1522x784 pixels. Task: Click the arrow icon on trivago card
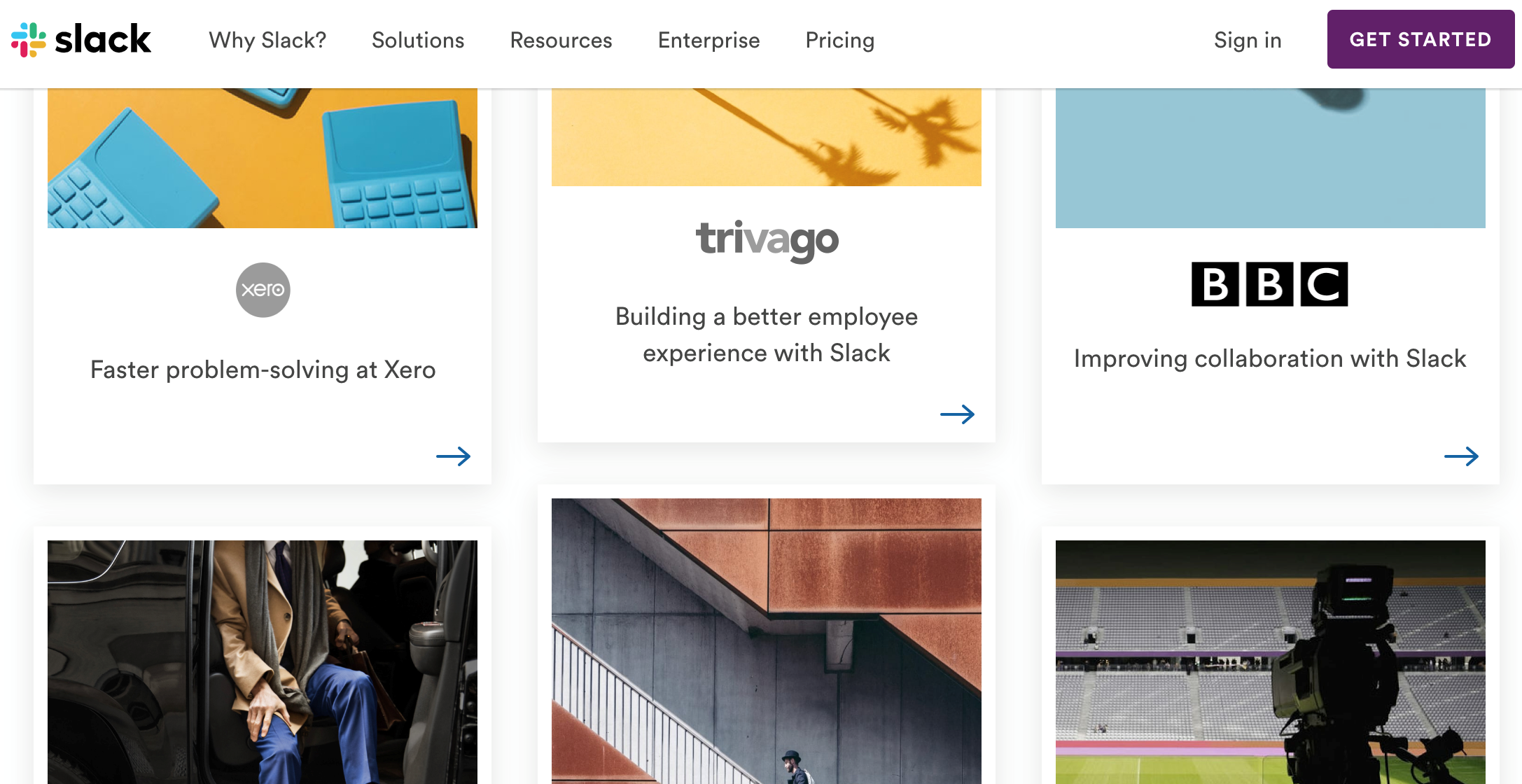[957, 414]
